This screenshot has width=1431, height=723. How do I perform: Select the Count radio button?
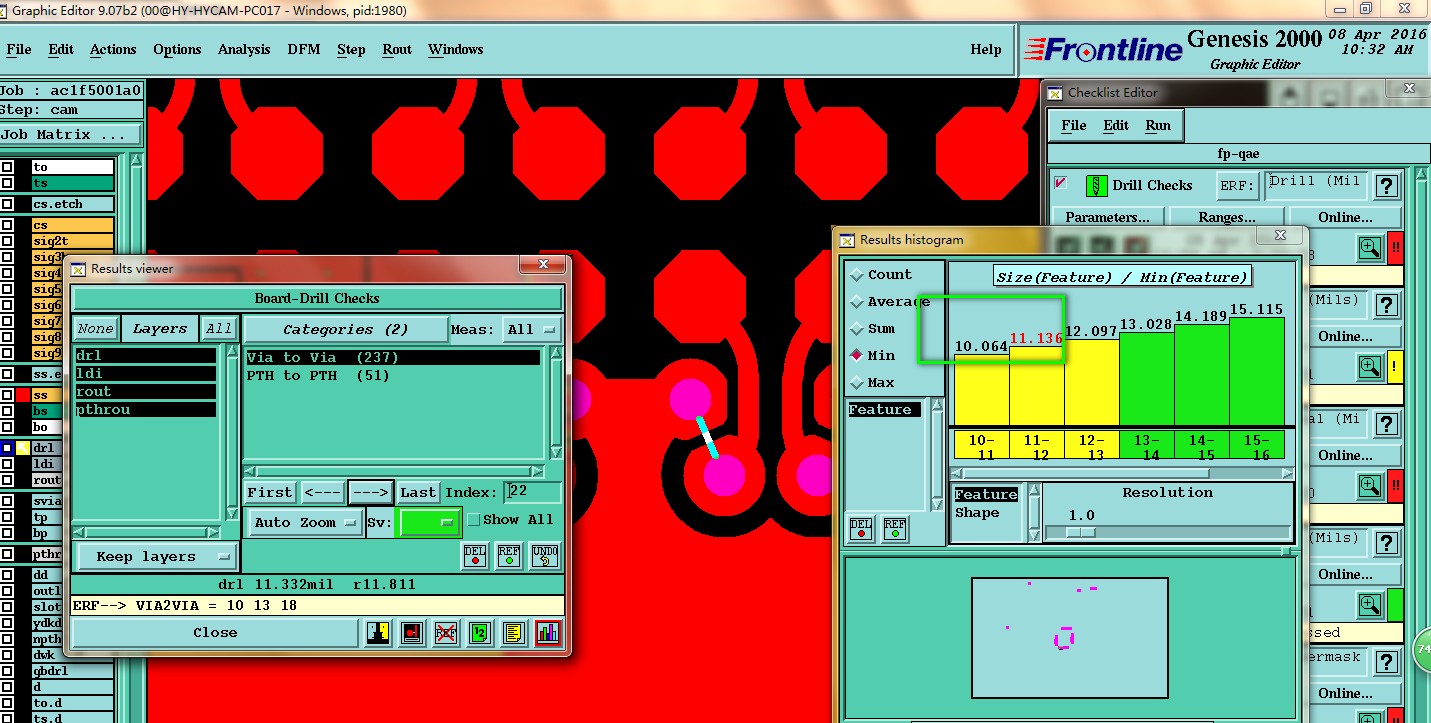857,274
